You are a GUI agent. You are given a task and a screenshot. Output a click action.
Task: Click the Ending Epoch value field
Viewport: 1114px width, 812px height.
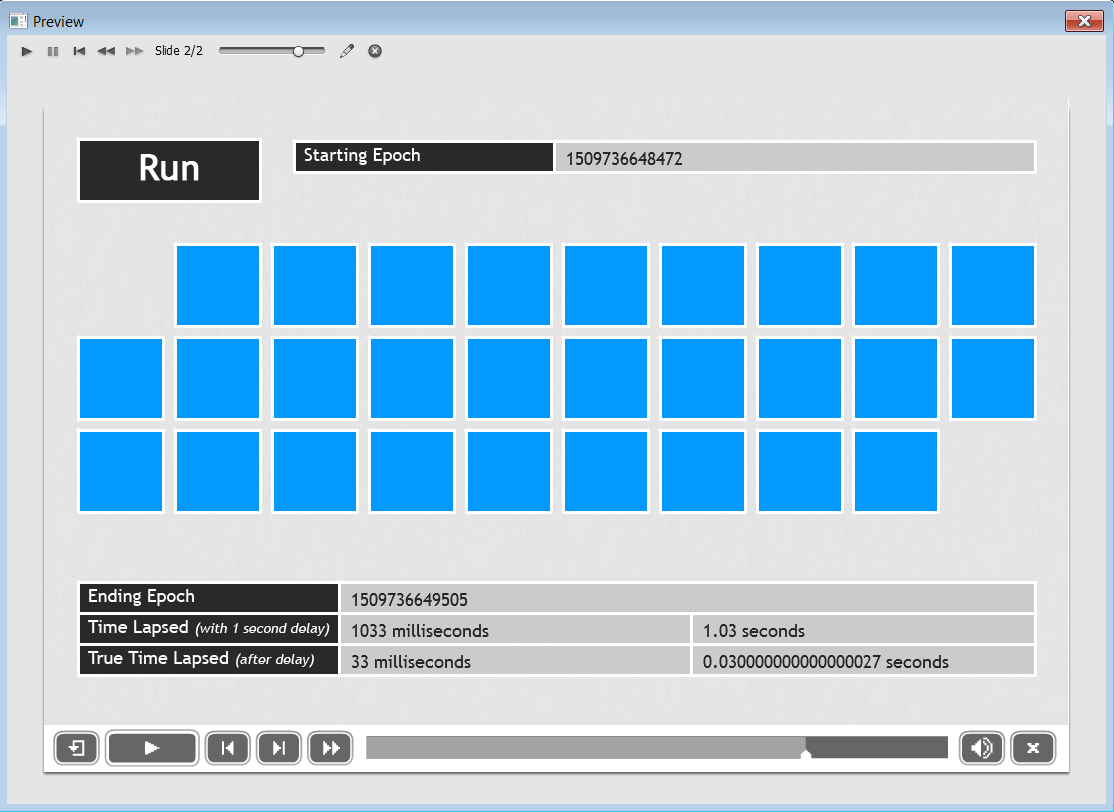pyautogui.click(x=686, y=599)
